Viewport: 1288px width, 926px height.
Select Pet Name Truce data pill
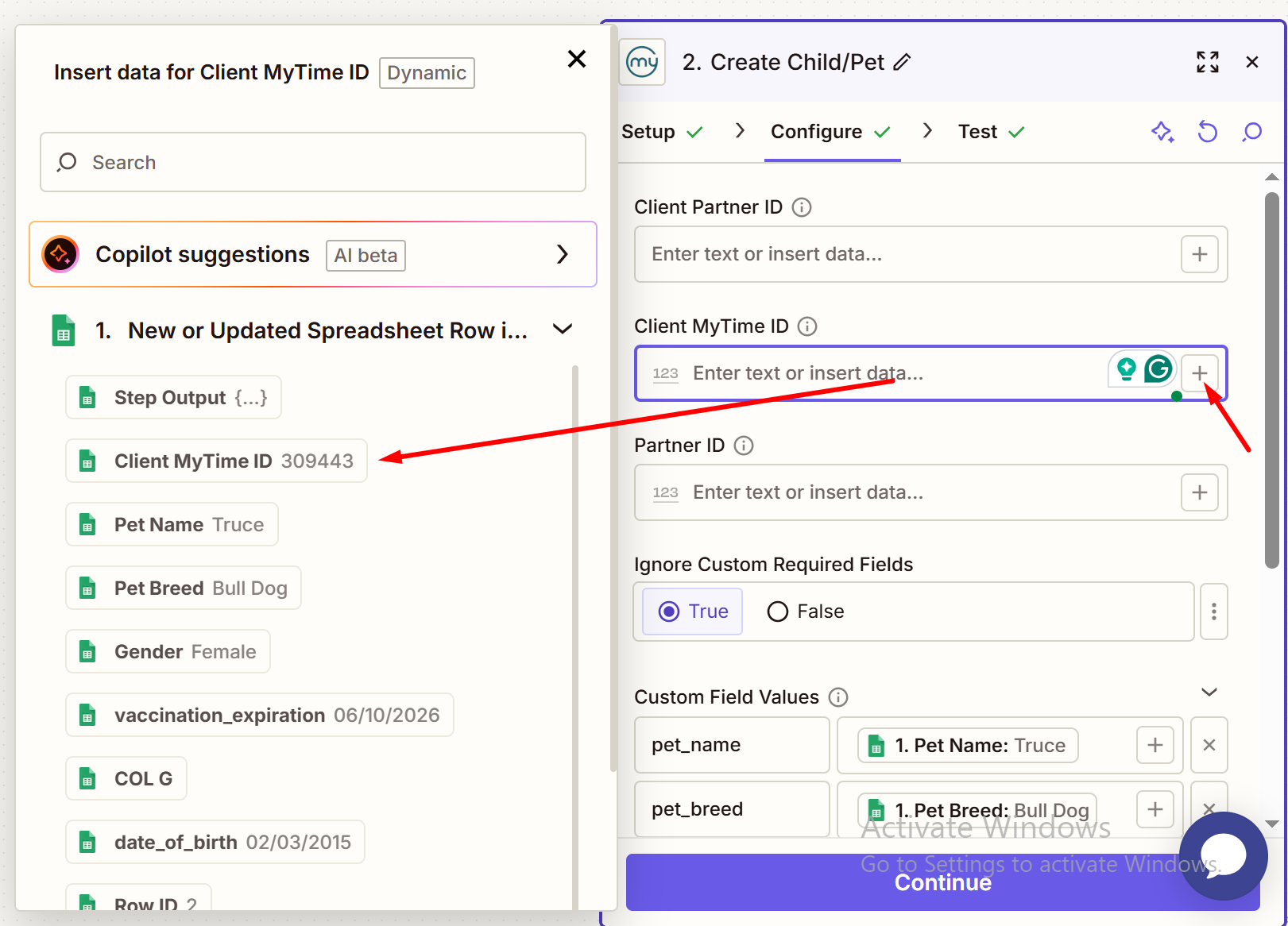[172, 524]
